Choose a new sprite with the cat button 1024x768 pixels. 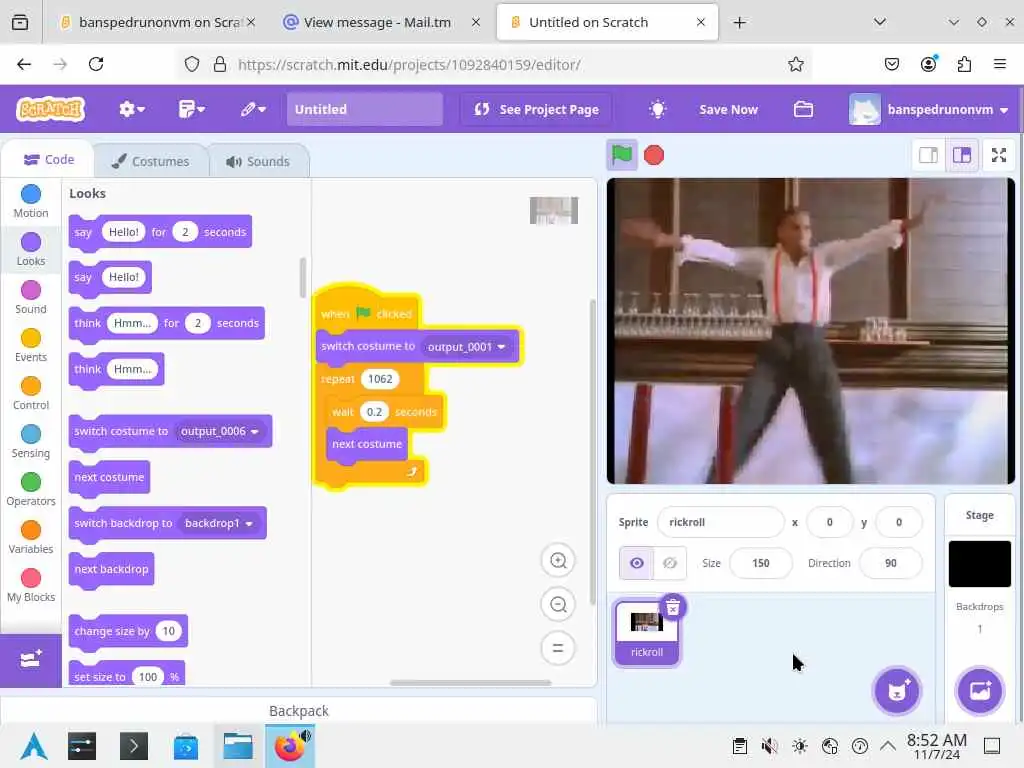click(x=897, y=691)
